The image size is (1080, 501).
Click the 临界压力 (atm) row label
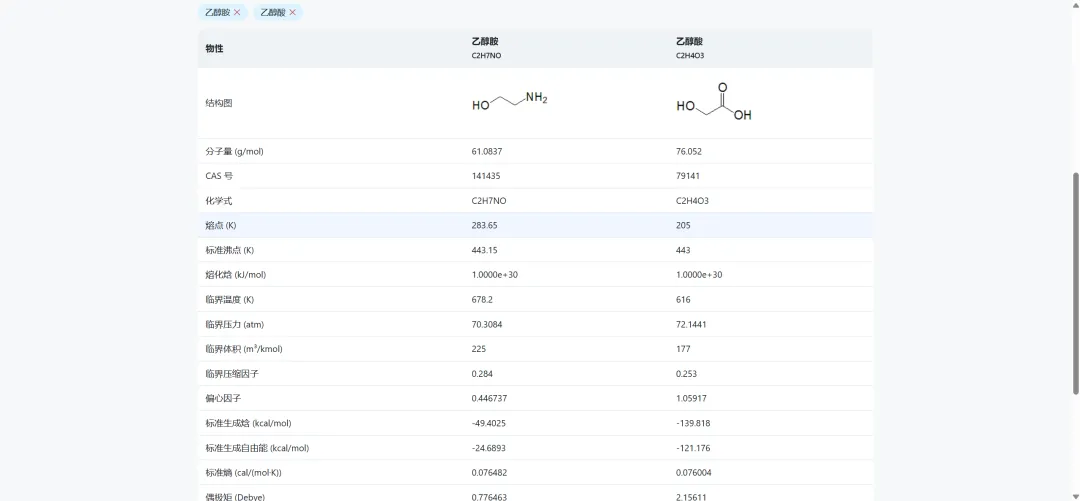[x=234, y=325]
